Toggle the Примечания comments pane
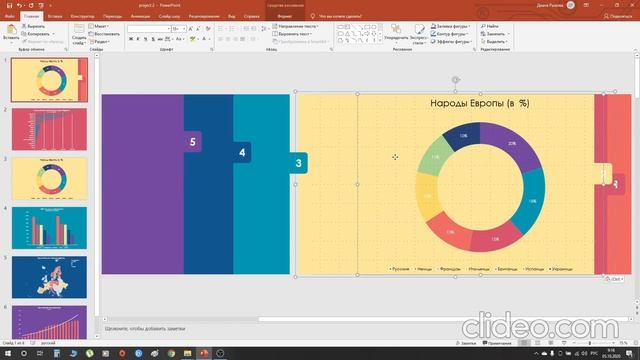This screenshot has width=640, height=360. (497, 343)
